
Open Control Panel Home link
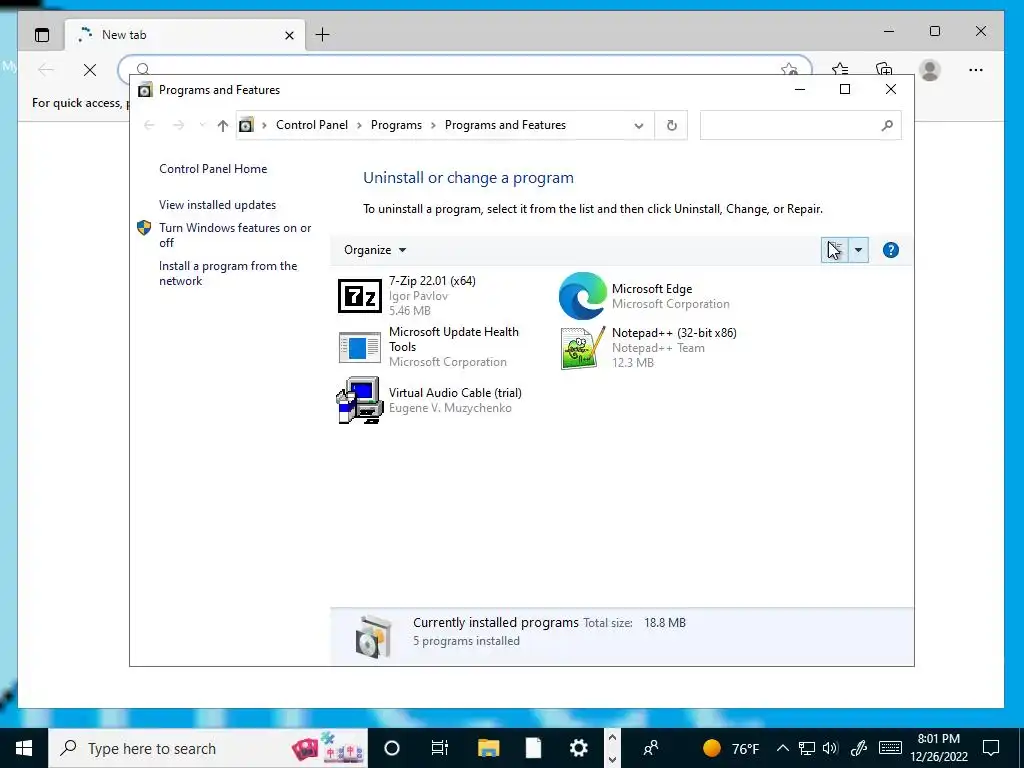point(213,168)
